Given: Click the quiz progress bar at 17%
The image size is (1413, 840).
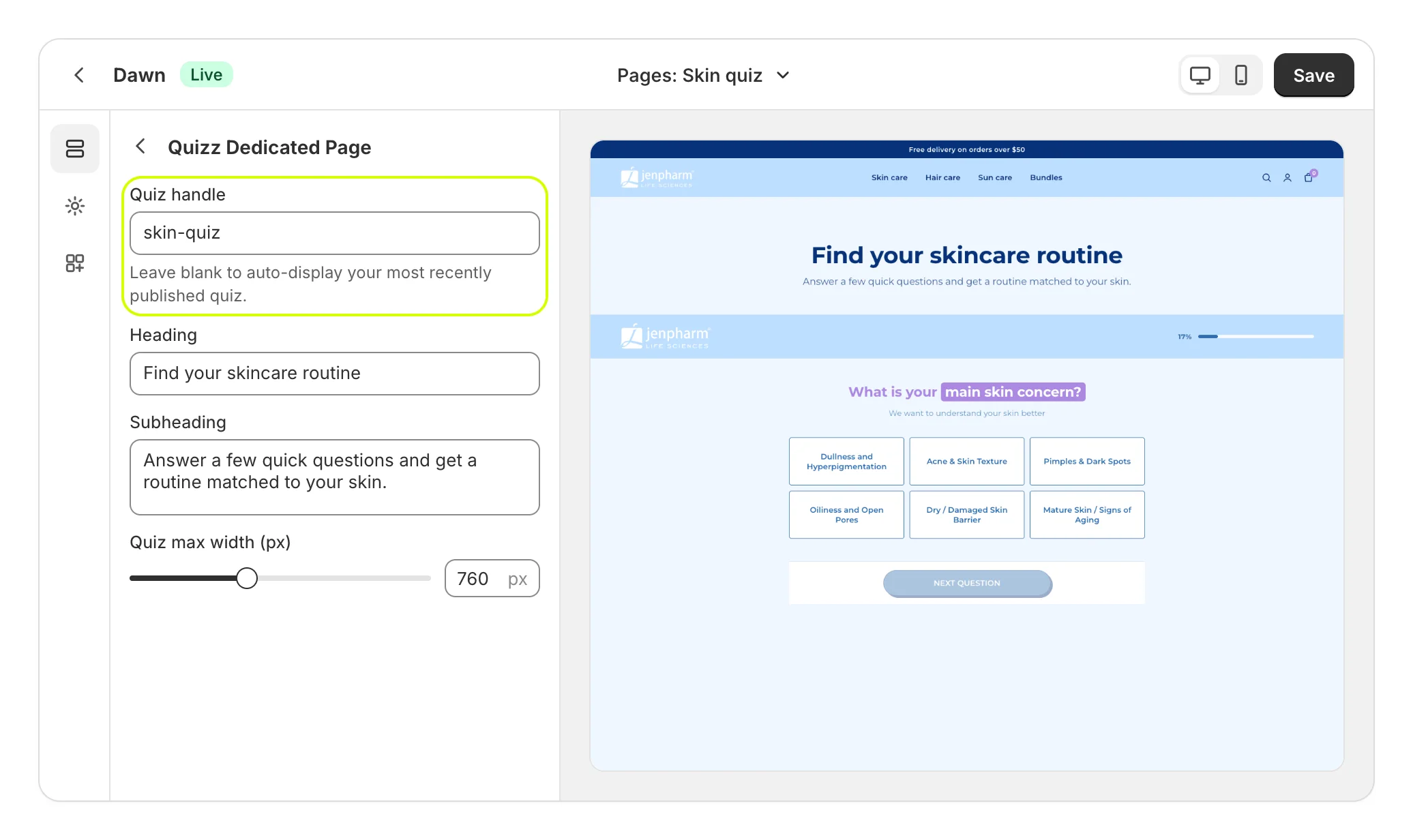Looking at the screenshot, I should click(x=1255, y=336).
